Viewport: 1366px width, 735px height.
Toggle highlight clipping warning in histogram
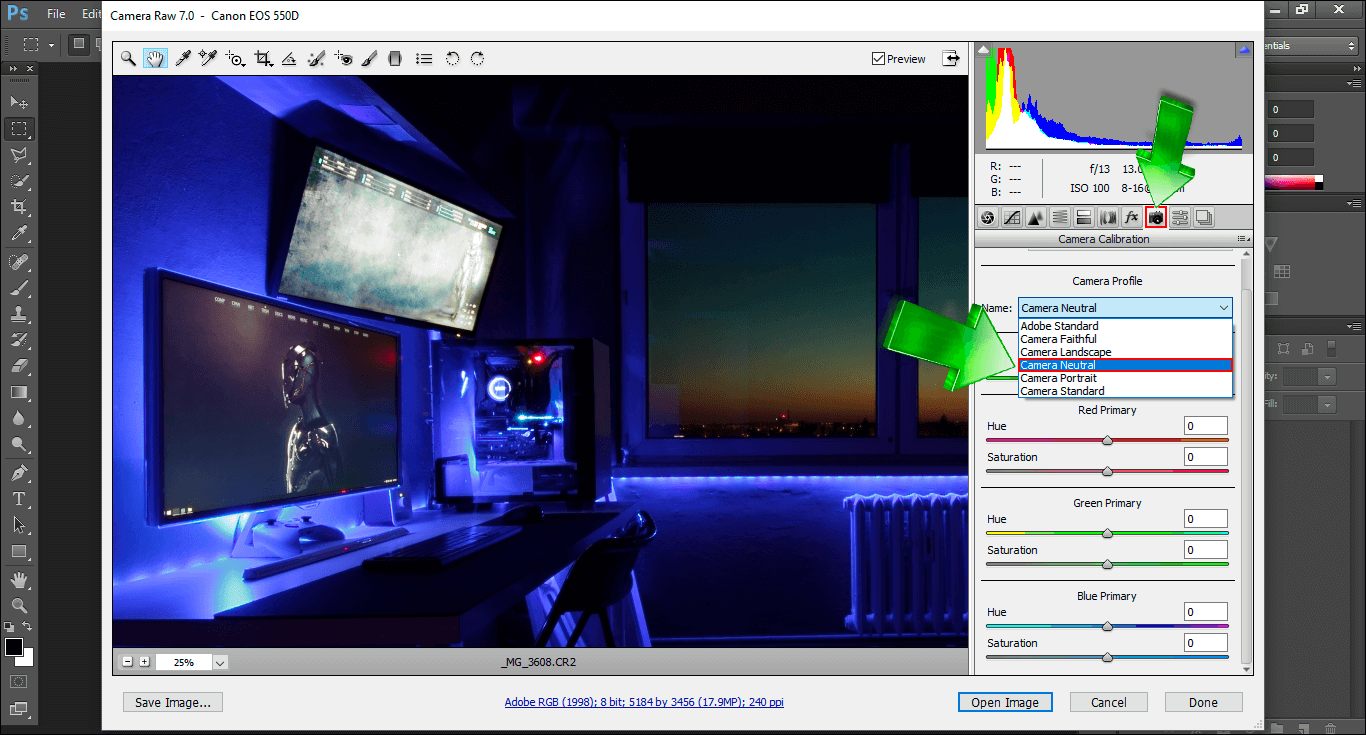click(1244, 49)
